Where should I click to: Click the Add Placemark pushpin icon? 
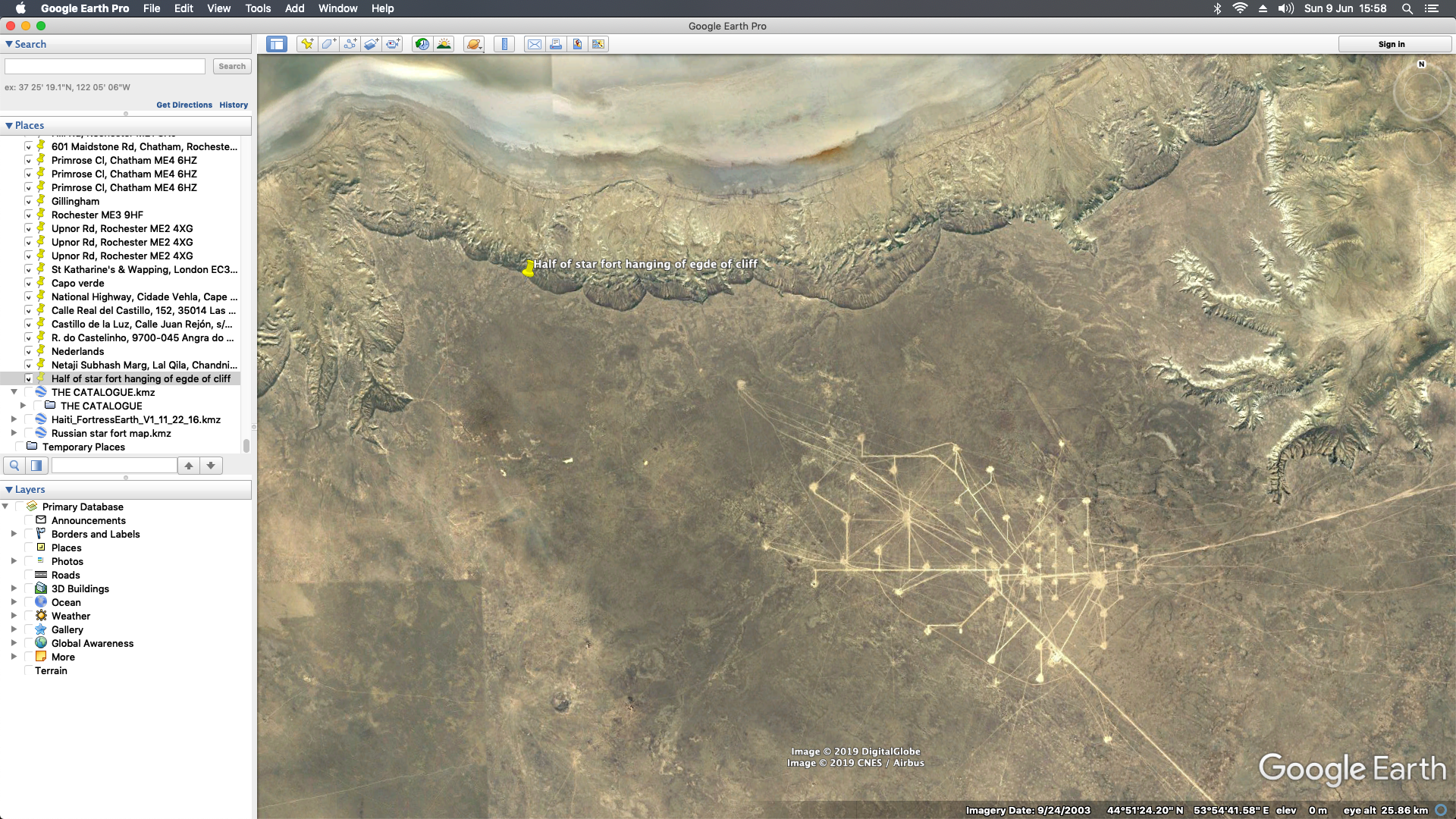tap(306, 44)
